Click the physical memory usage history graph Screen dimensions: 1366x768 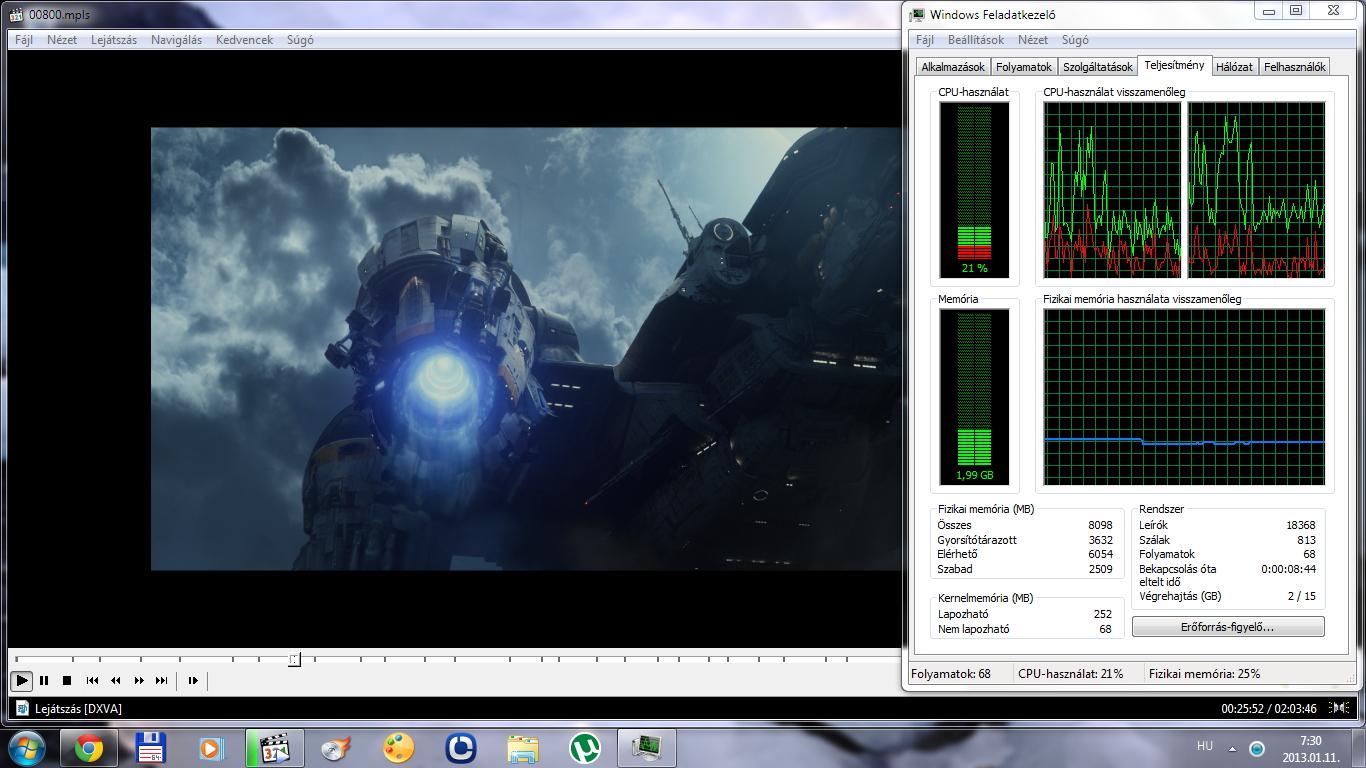pos(1184,397)
